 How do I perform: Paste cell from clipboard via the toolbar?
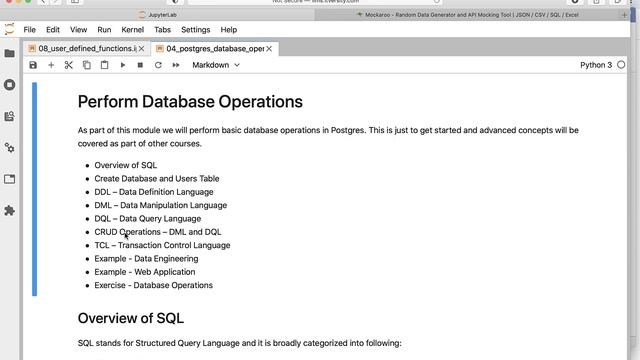pos(104,65)
